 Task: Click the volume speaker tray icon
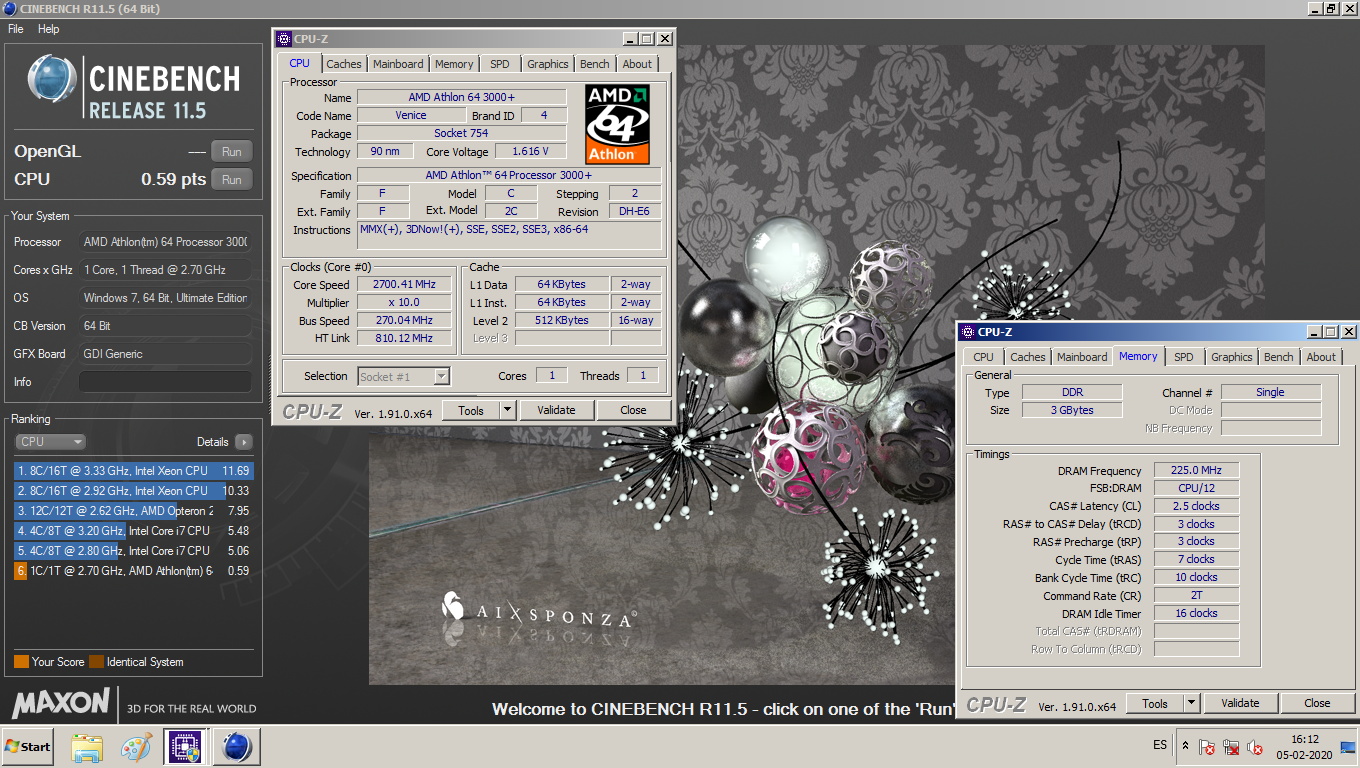1257,746
